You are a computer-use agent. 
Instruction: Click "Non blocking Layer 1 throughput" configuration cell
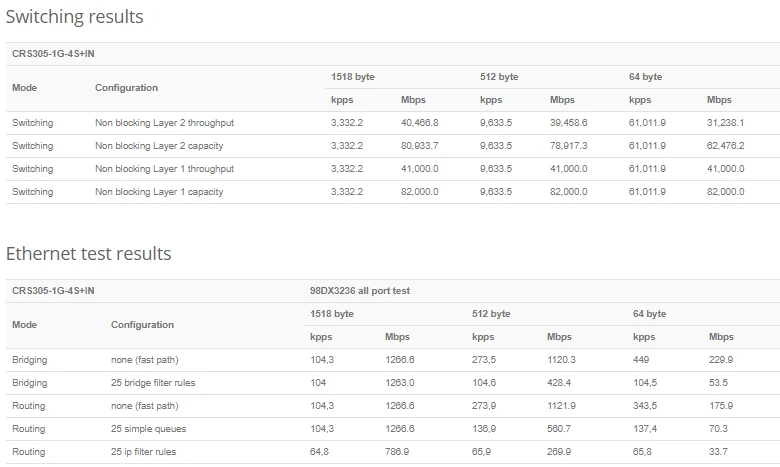[164, 169]
